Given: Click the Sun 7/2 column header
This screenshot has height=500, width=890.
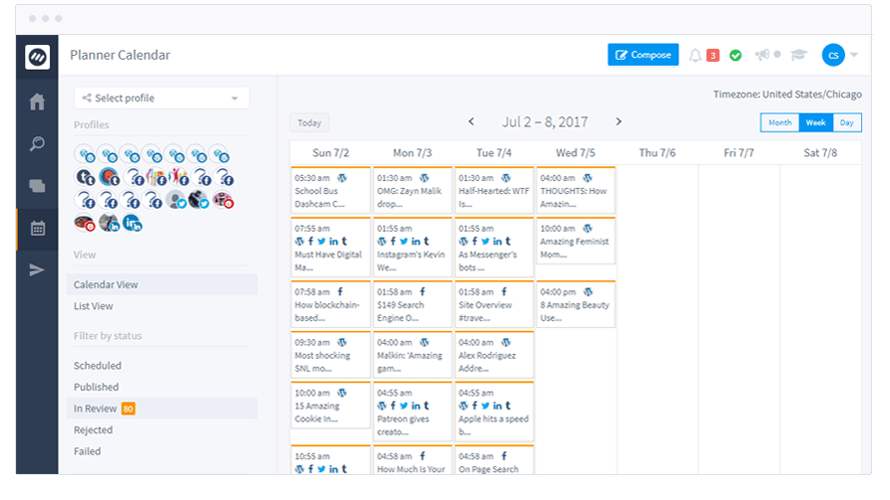Looking at the screenshot, I should [x=330, y=153].
